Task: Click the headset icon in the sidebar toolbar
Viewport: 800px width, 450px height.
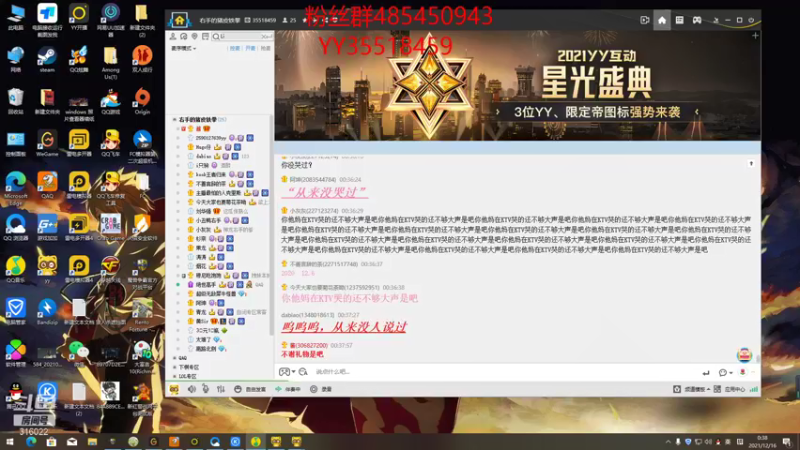Action: pos(184,37)
